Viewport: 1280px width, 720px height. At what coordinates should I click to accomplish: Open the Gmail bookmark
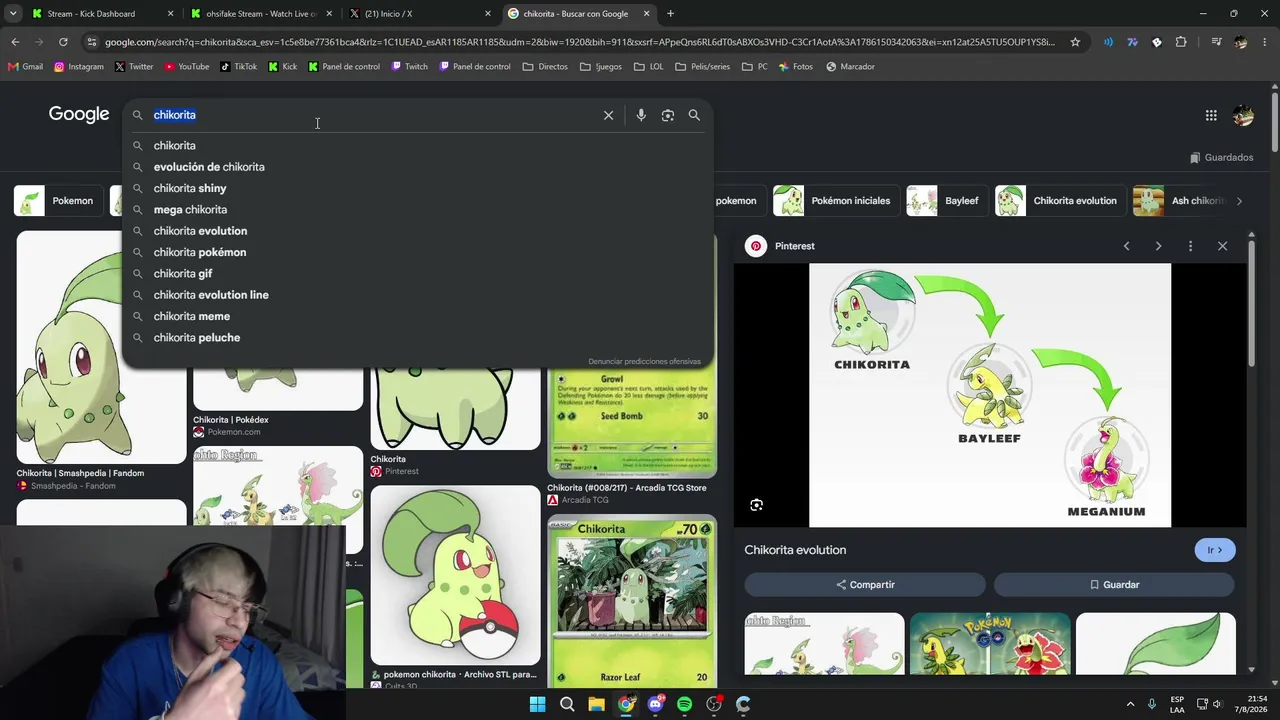click(26, 67)
